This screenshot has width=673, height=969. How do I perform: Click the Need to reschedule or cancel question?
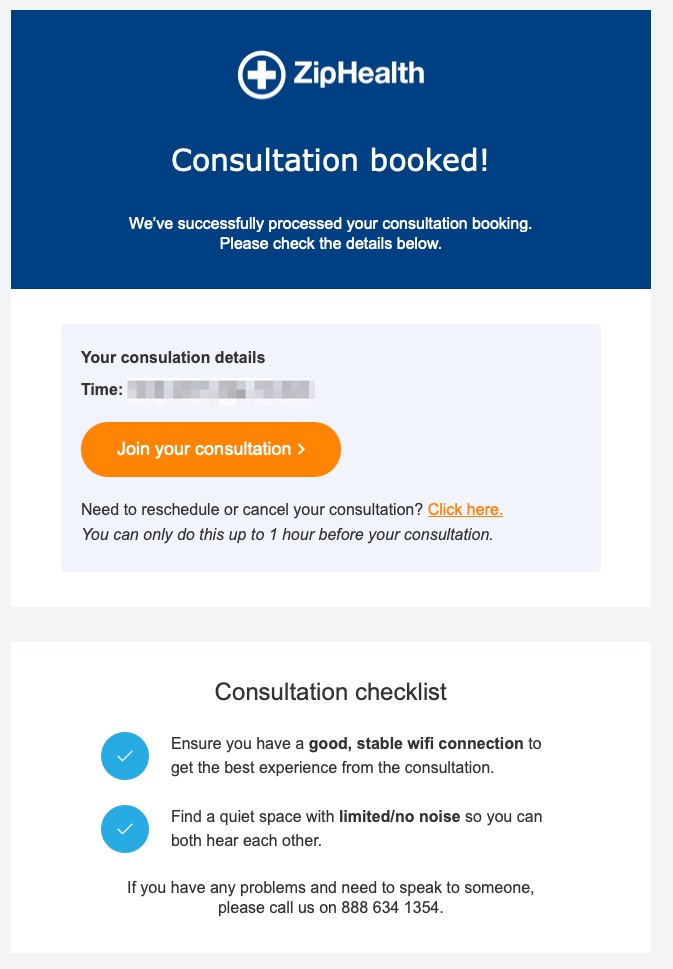252,509
